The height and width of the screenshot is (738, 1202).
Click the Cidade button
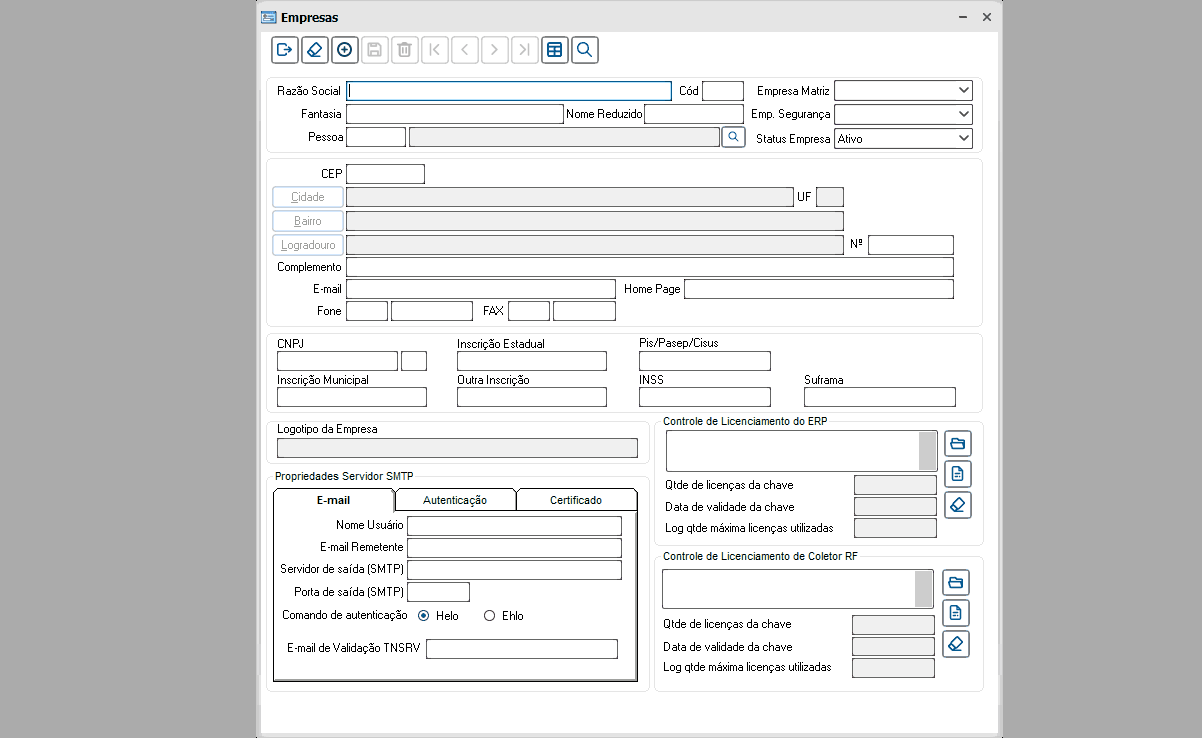(308, 197)
